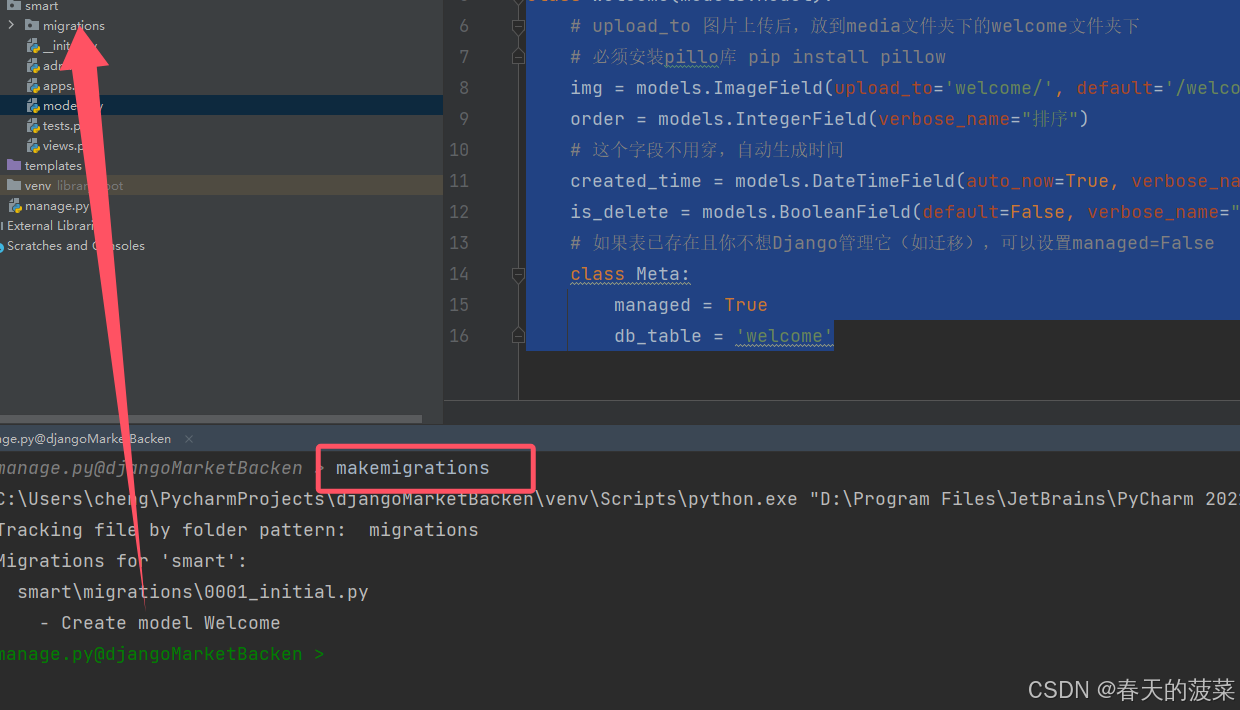Select the migrations folder icon
This screenshot has width=1240, height=710.
(x=32, y=25)
